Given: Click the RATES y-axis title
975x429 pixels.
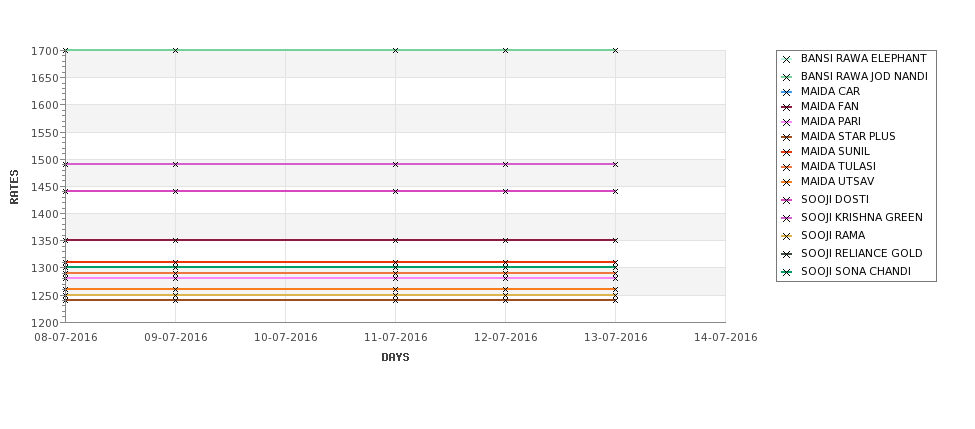Looking at the screenshot, I should coord(14,187).
